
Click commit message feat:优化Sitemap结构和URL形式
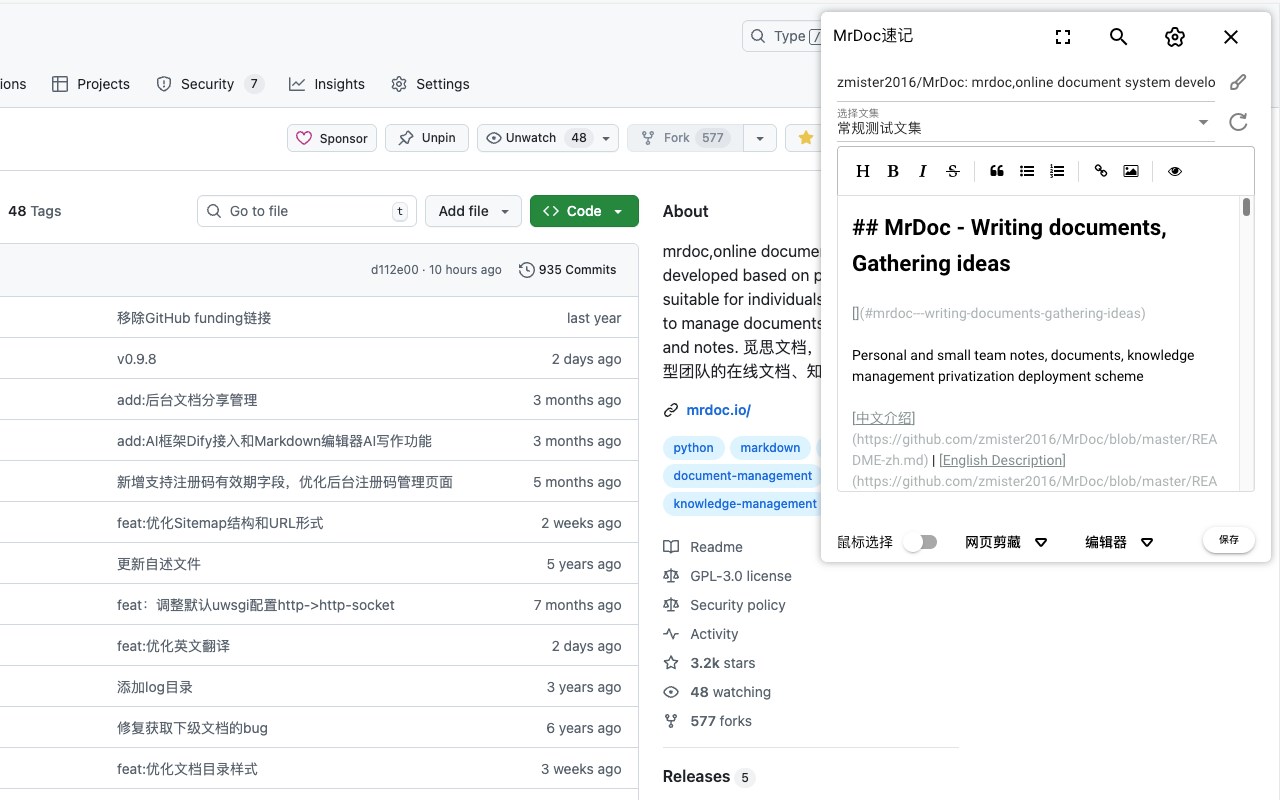click(220, 523)
